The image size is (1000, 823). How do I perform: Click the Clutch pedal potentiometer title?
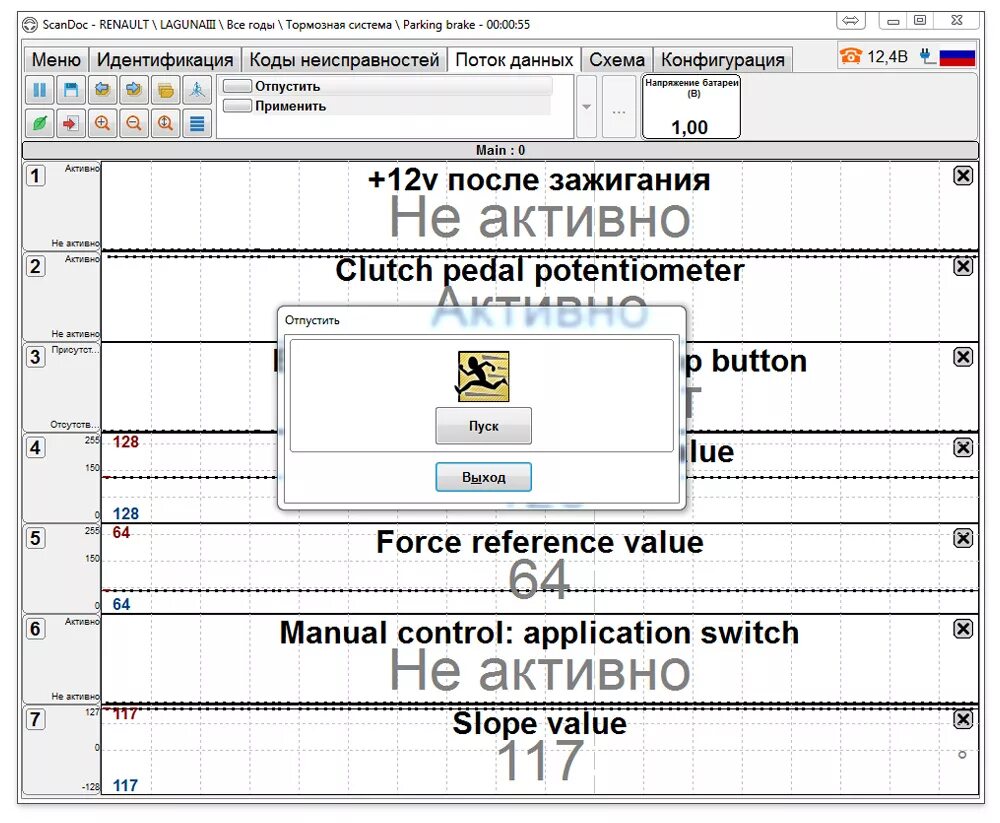click(540, 271)
